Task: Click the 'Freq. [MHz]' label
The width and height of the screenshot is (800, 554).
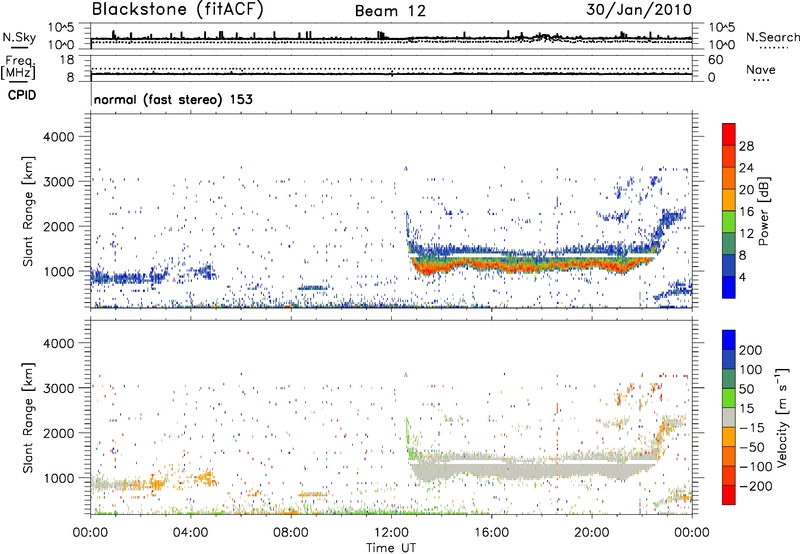Action: pos(19,69)
